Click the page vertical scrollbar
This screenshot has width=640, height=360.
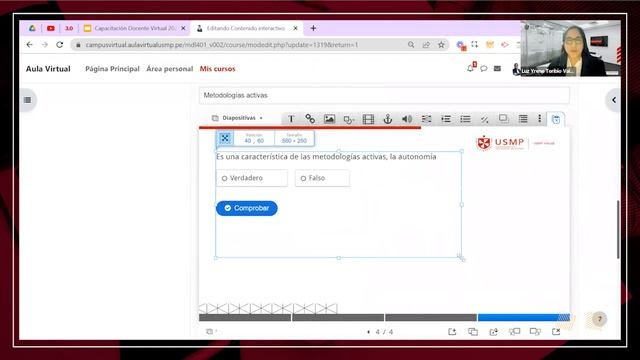(618, 229)
